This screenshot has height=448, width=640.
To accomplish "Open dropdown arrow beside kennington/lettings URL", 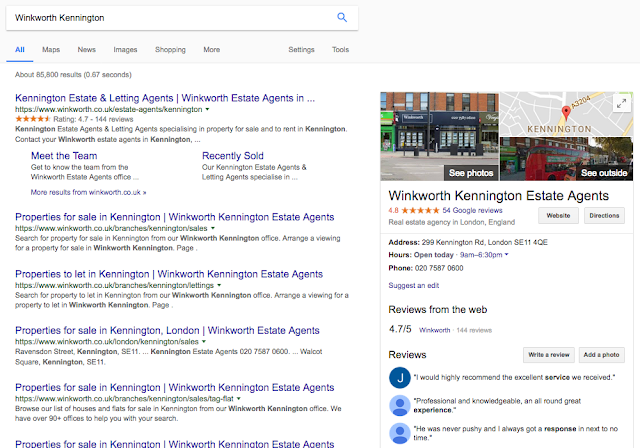I will 219,285.
